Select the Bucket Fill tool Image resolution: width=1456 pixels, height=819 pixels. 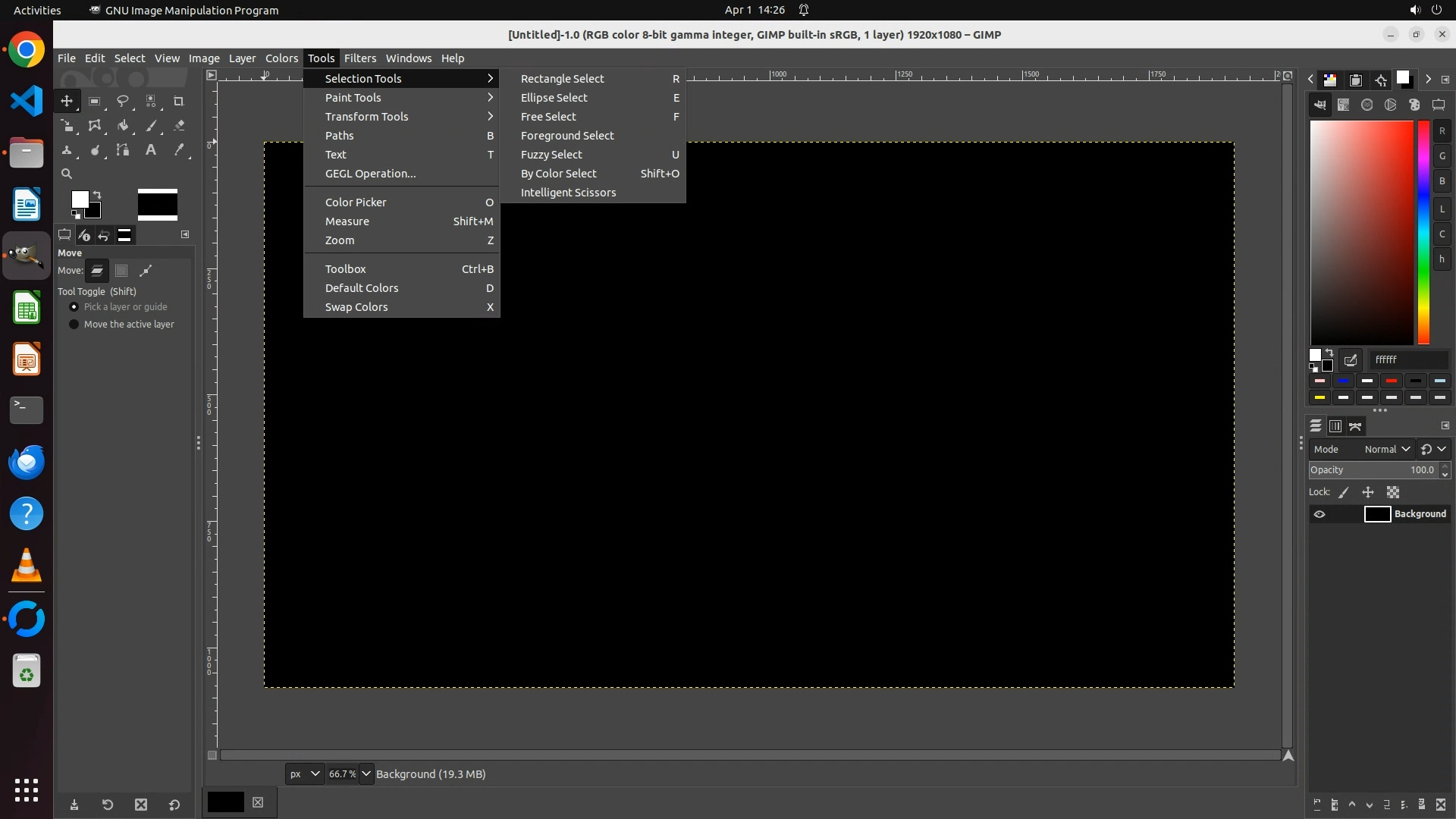[123, 126]
